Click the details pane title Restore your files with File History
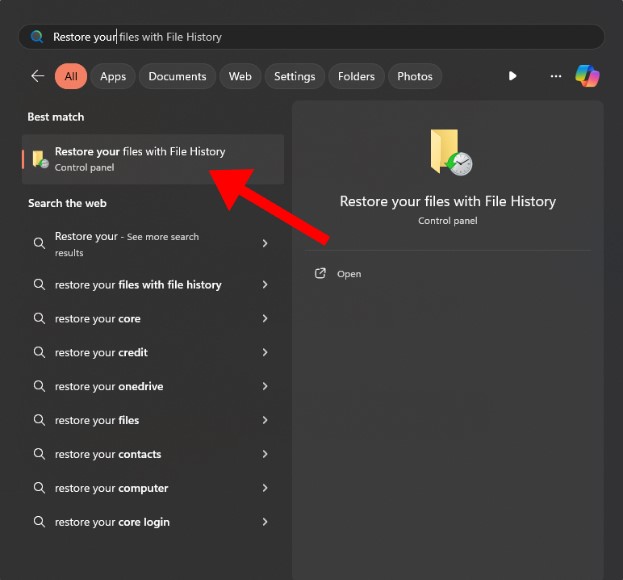This screenshot has height=580, width=623. click(448, 201)
